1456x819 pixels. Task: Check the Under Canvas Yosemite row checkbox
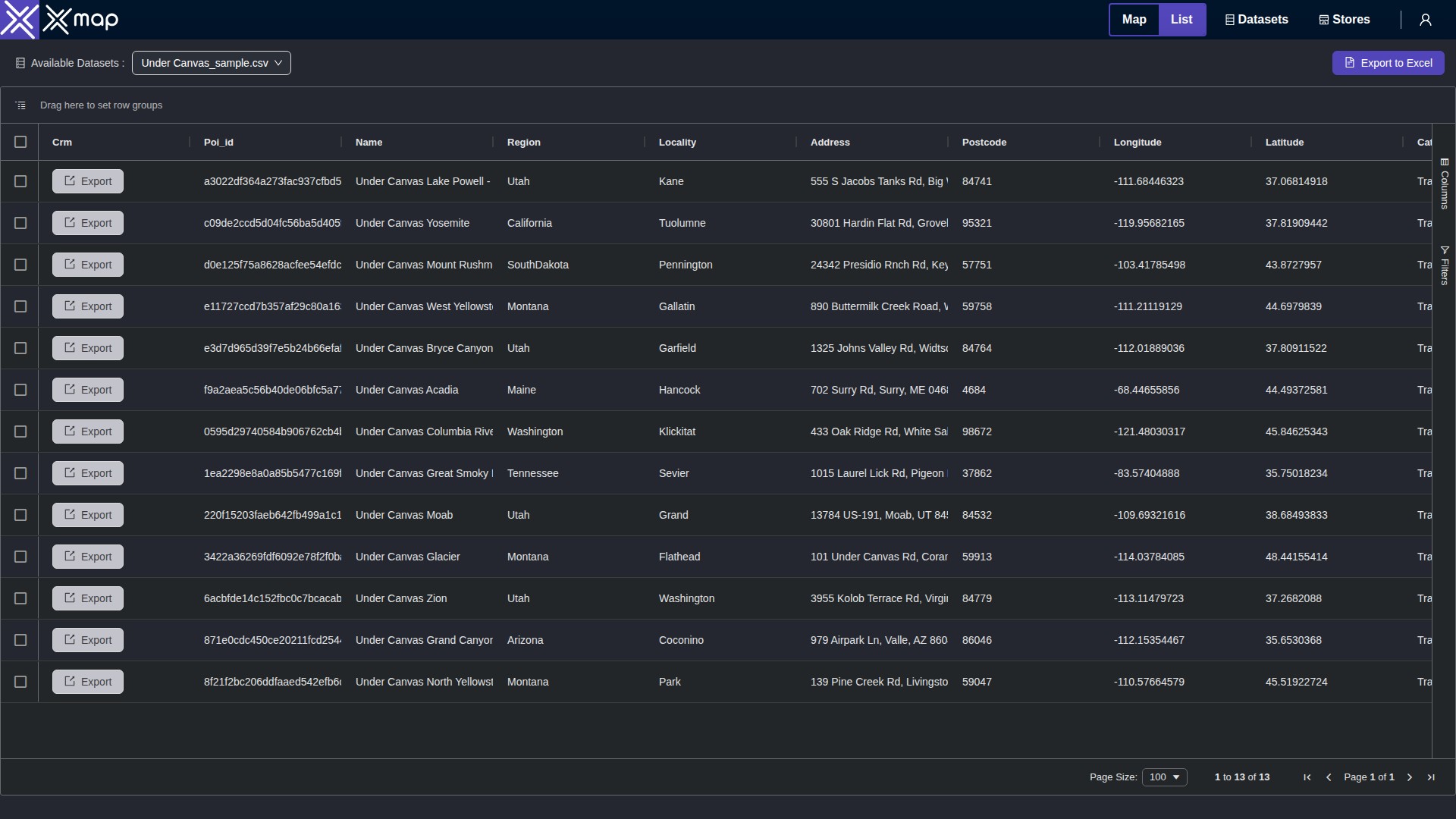(x=20, y=223)
